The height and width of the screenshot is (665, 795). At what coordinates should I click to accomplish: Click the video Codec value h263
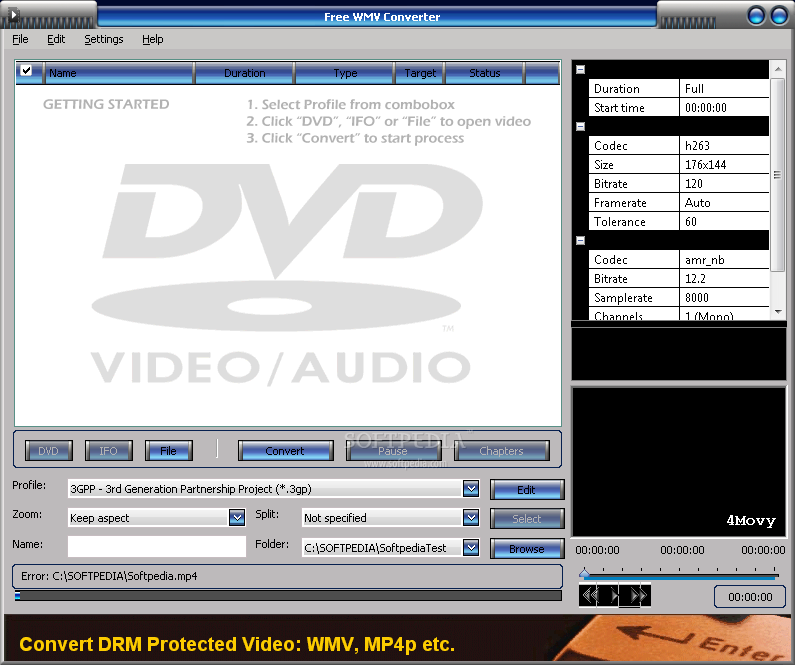(x=724, y=145)
